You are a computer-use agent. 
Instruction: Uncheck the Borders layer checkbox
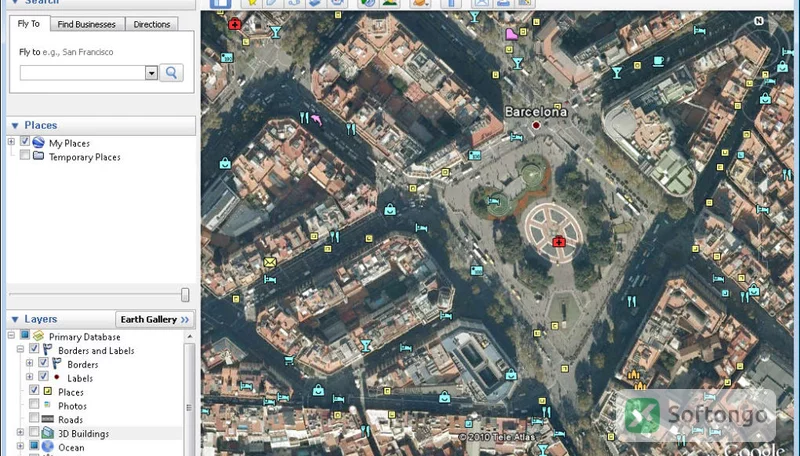coord(43,363)
